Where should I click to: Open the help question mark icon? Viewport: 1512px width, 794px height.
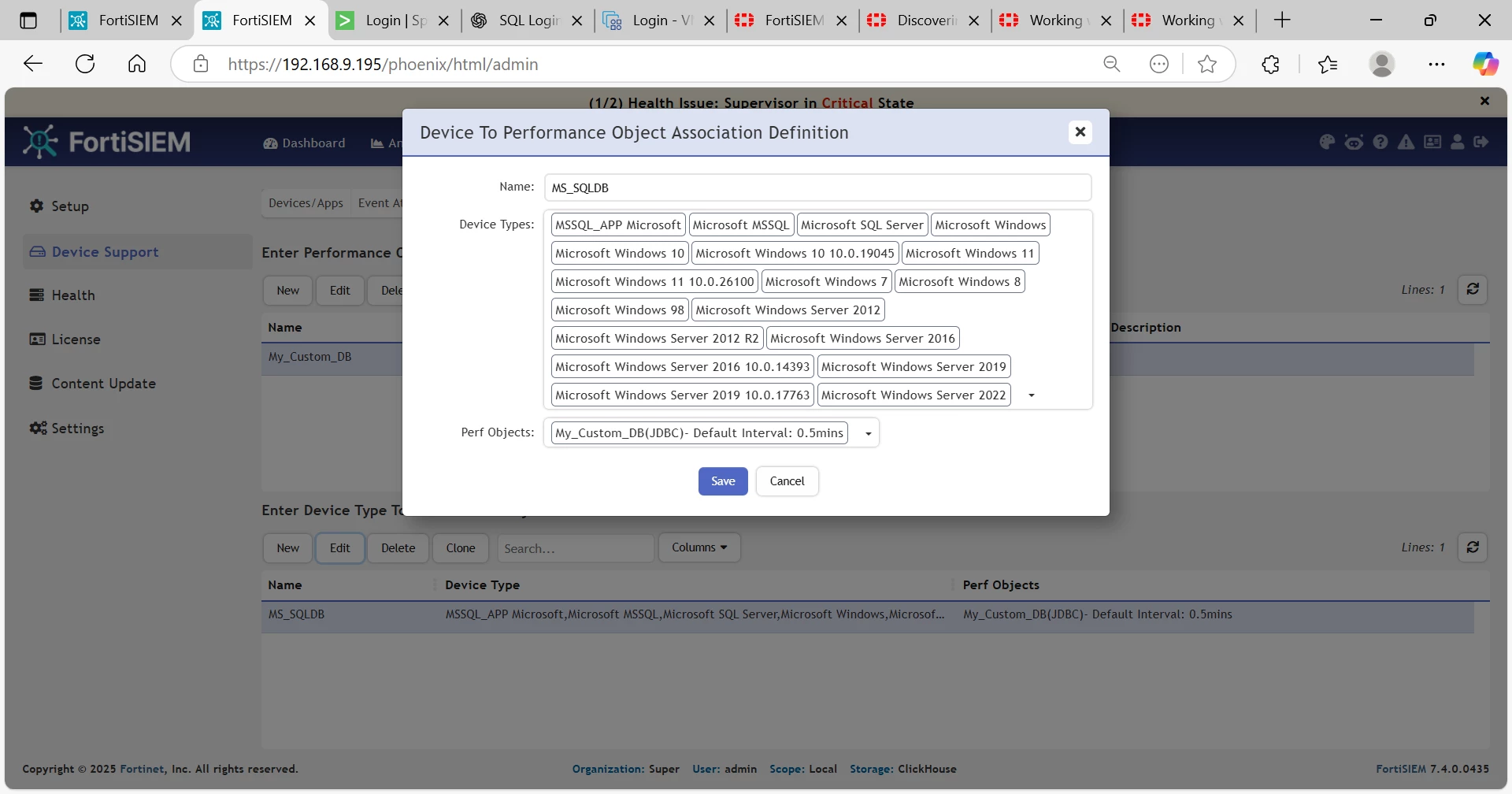tap(1380, 142)
